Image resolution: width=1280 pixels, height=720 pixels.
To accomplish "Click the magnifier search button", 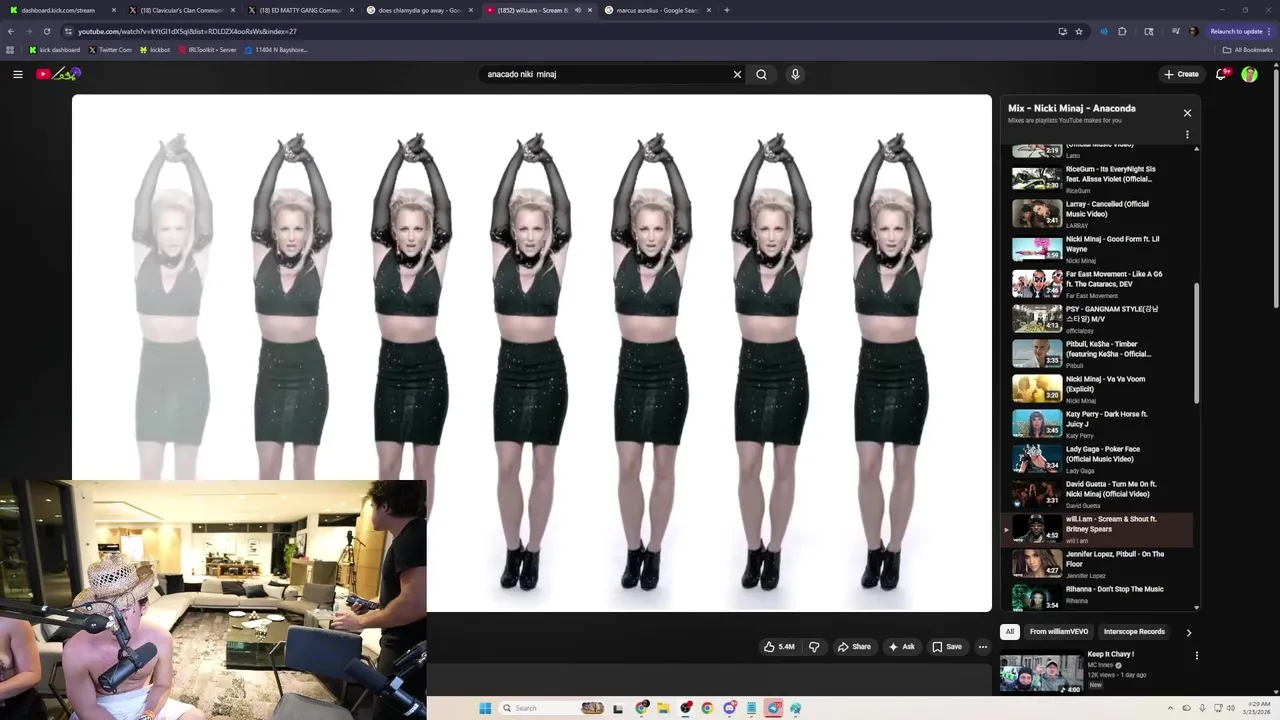I will pos(762,74).
